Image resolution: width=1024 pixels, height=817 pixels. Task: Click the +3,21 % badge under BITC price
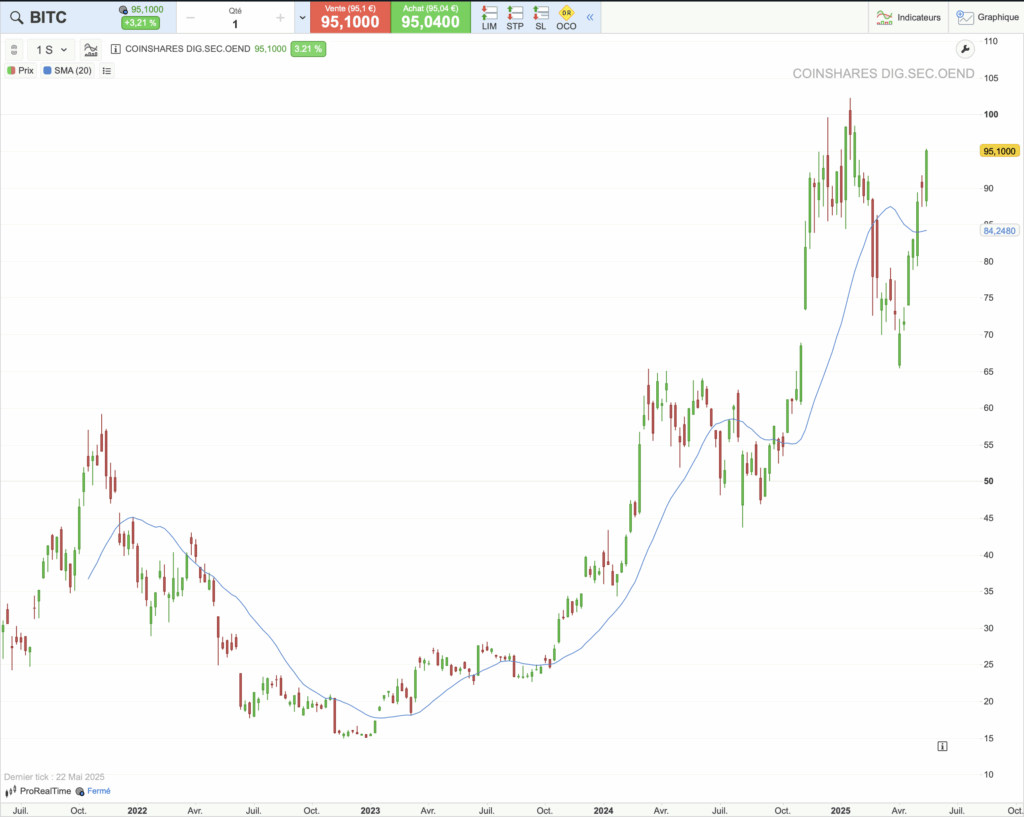(140, 23)
